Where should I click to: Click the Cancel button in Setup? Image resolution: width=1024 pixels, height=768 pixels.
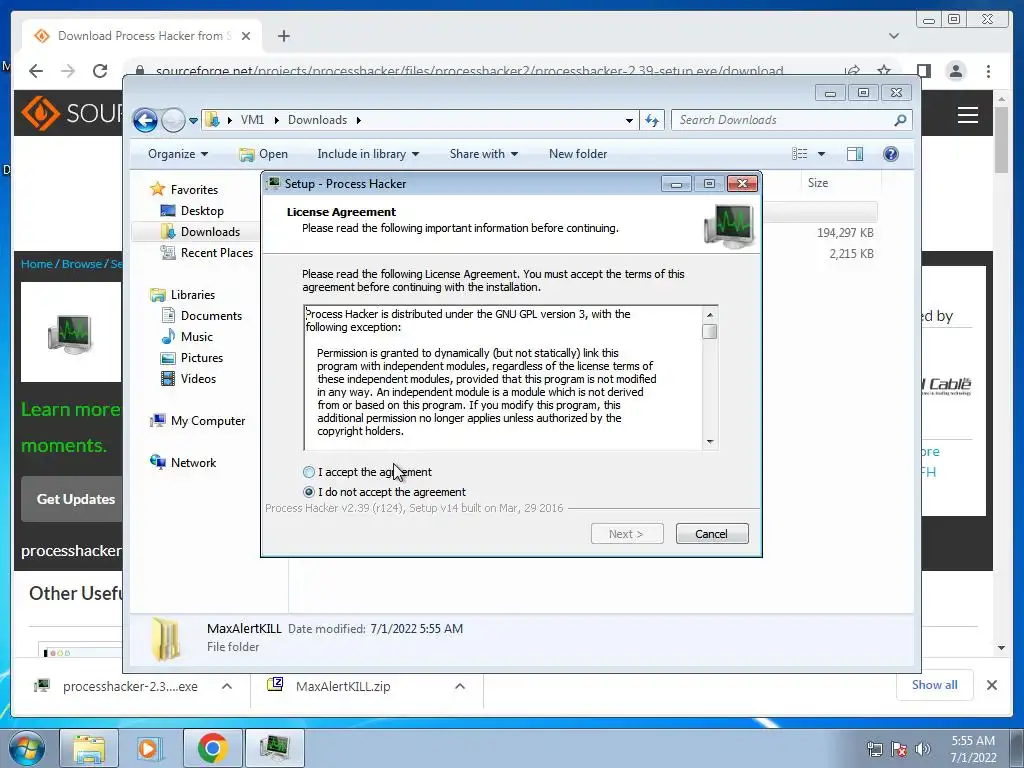712,534
